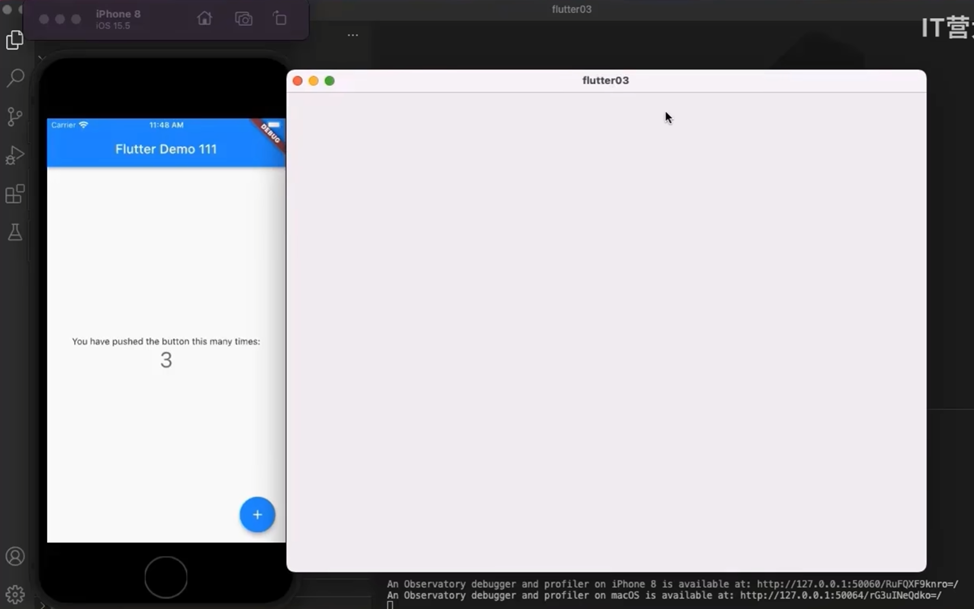Open the Extensions view
974x609 pixels.
[x=14, y=193]
